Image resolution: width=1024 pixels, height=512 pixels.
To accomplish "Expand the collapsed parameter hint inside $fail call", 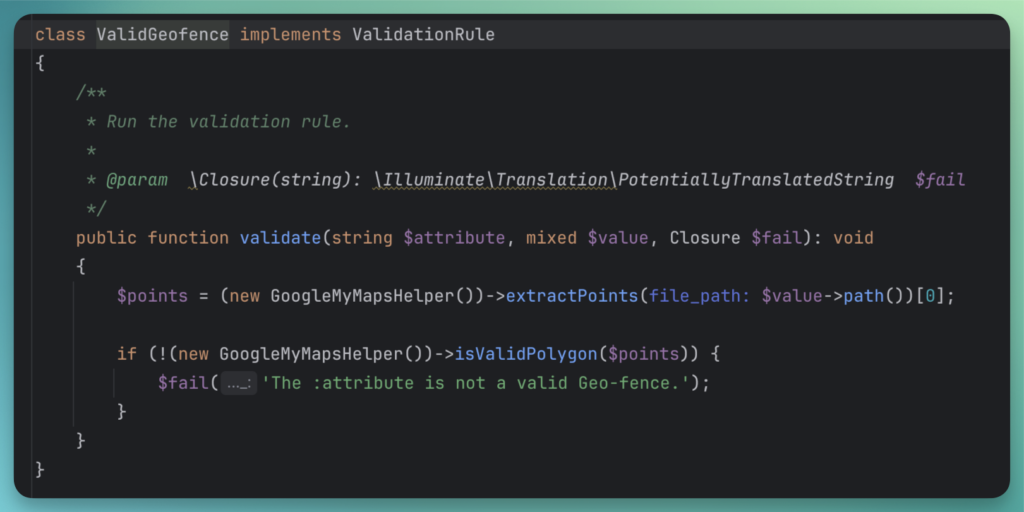I will point(238,383).
